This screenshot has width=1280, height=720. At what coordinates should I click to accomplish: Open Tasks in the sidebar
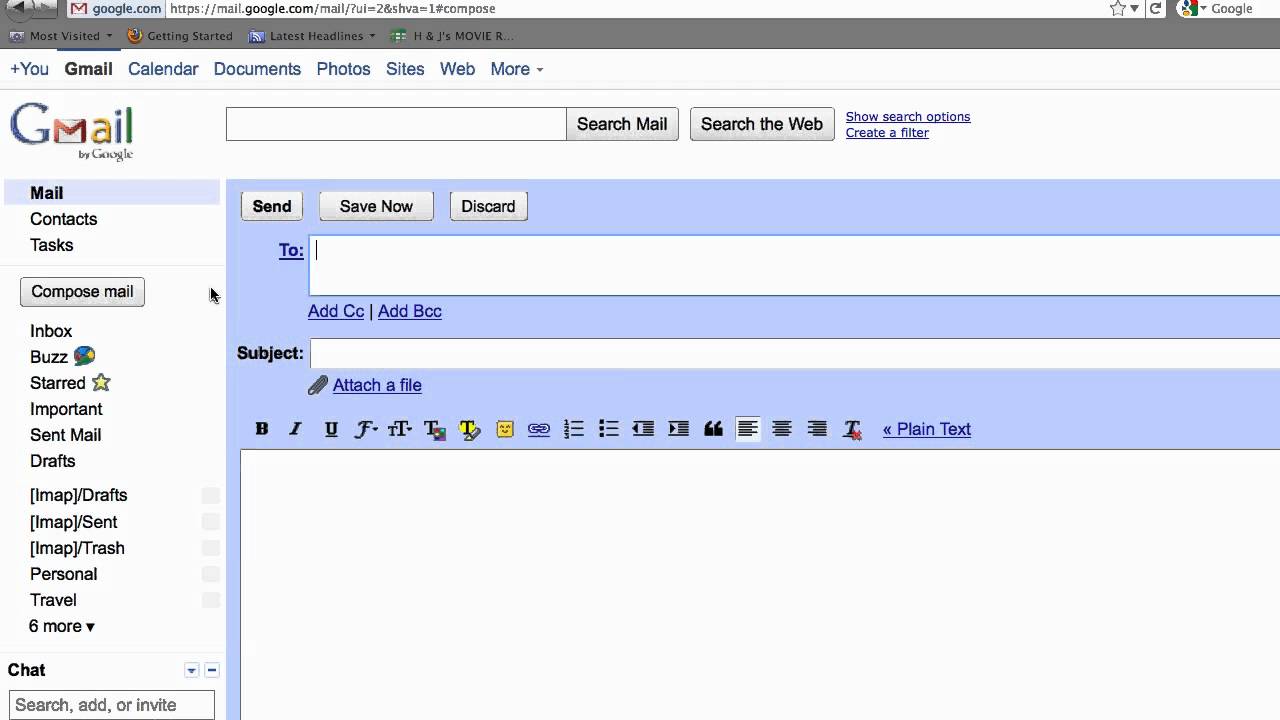51,245
